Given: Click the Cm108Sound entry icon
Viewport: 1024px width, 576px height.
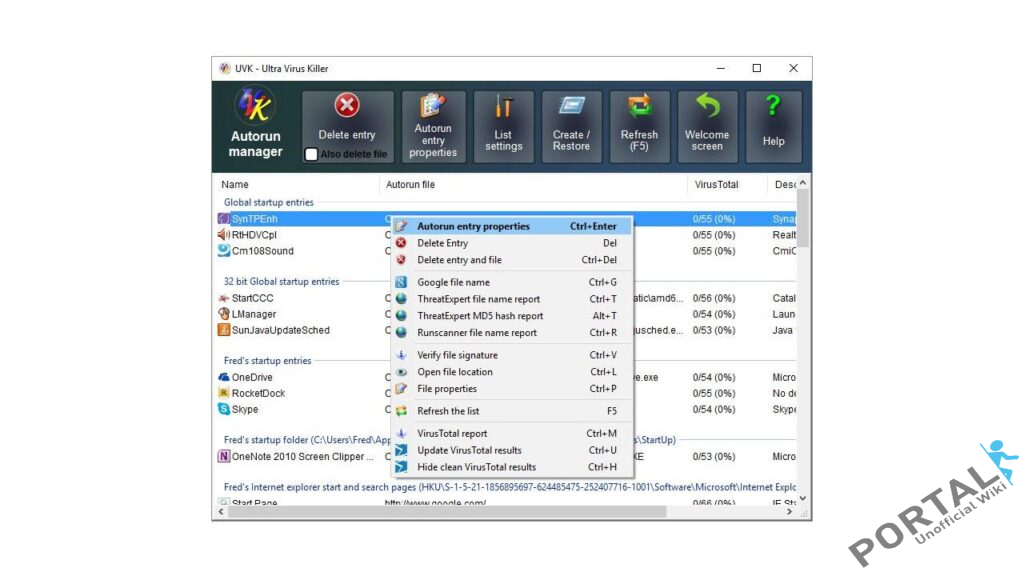Looking at the screenshot, I should pos(223,251).
